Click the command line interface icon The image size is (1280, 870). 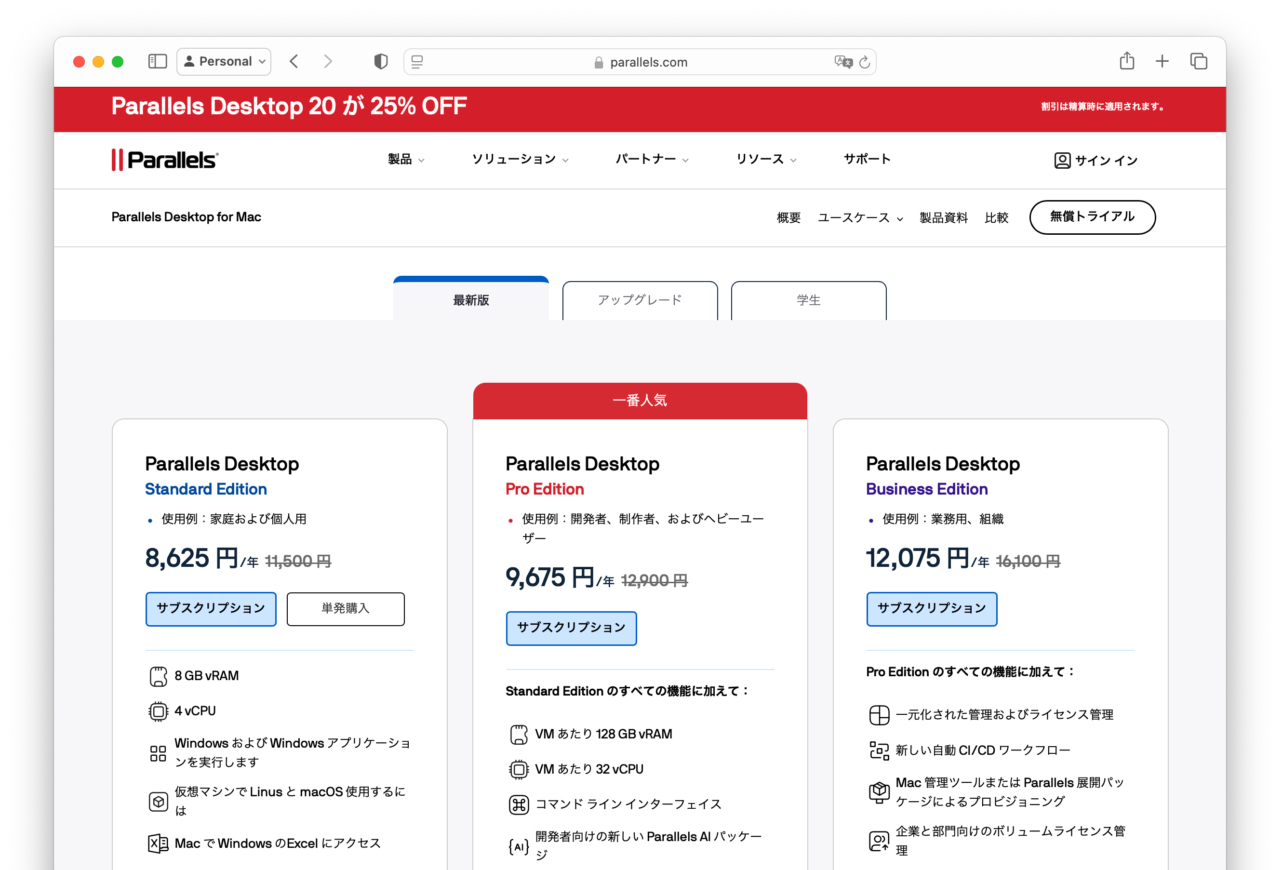(x=518, y=805)
